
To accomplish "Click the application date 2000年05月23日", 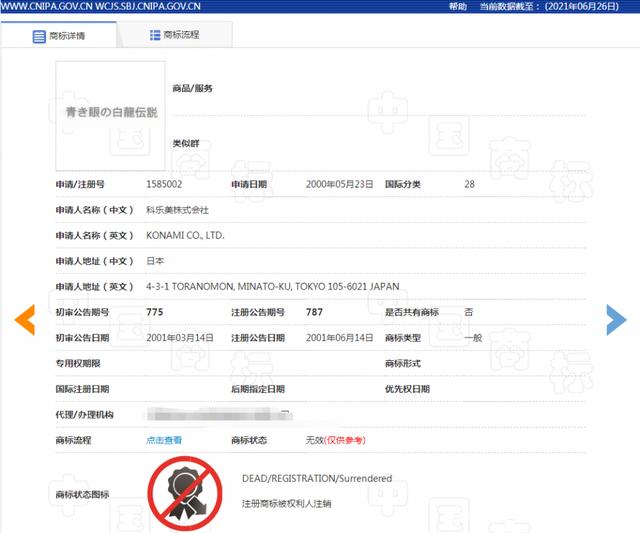I will click(339, 184).
